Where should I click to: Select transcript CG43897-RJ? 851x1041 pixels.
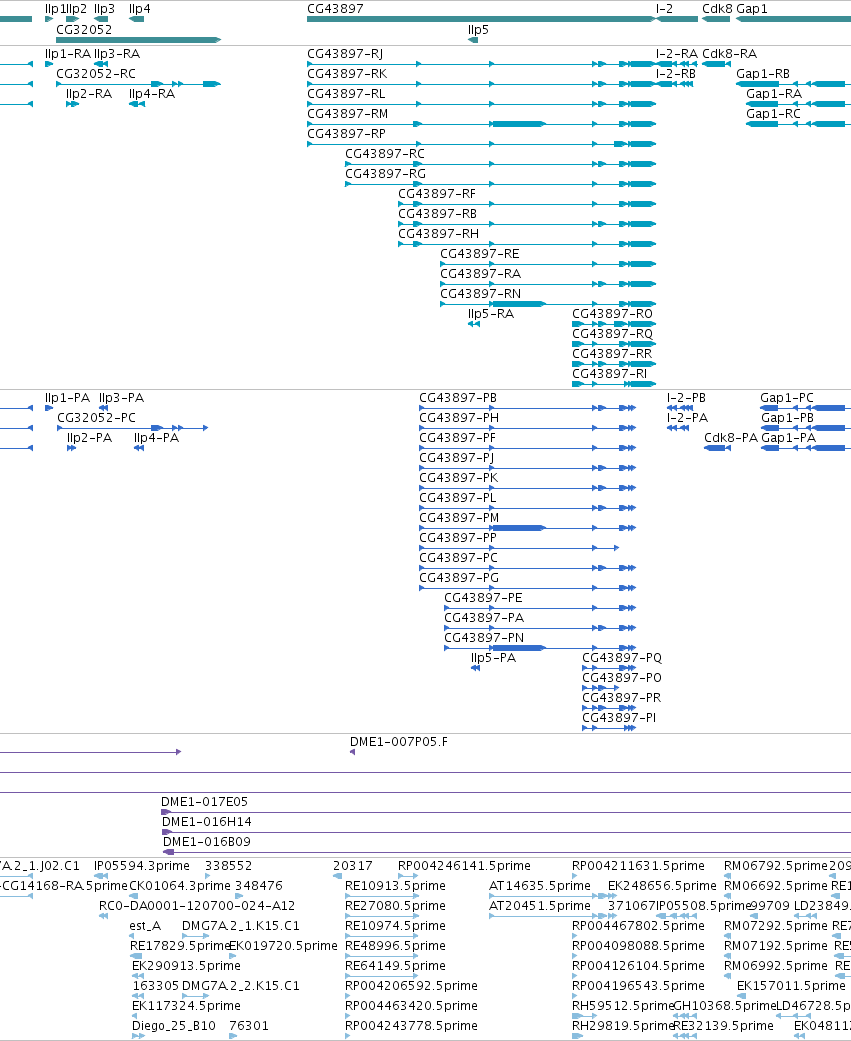pos(481,64)
